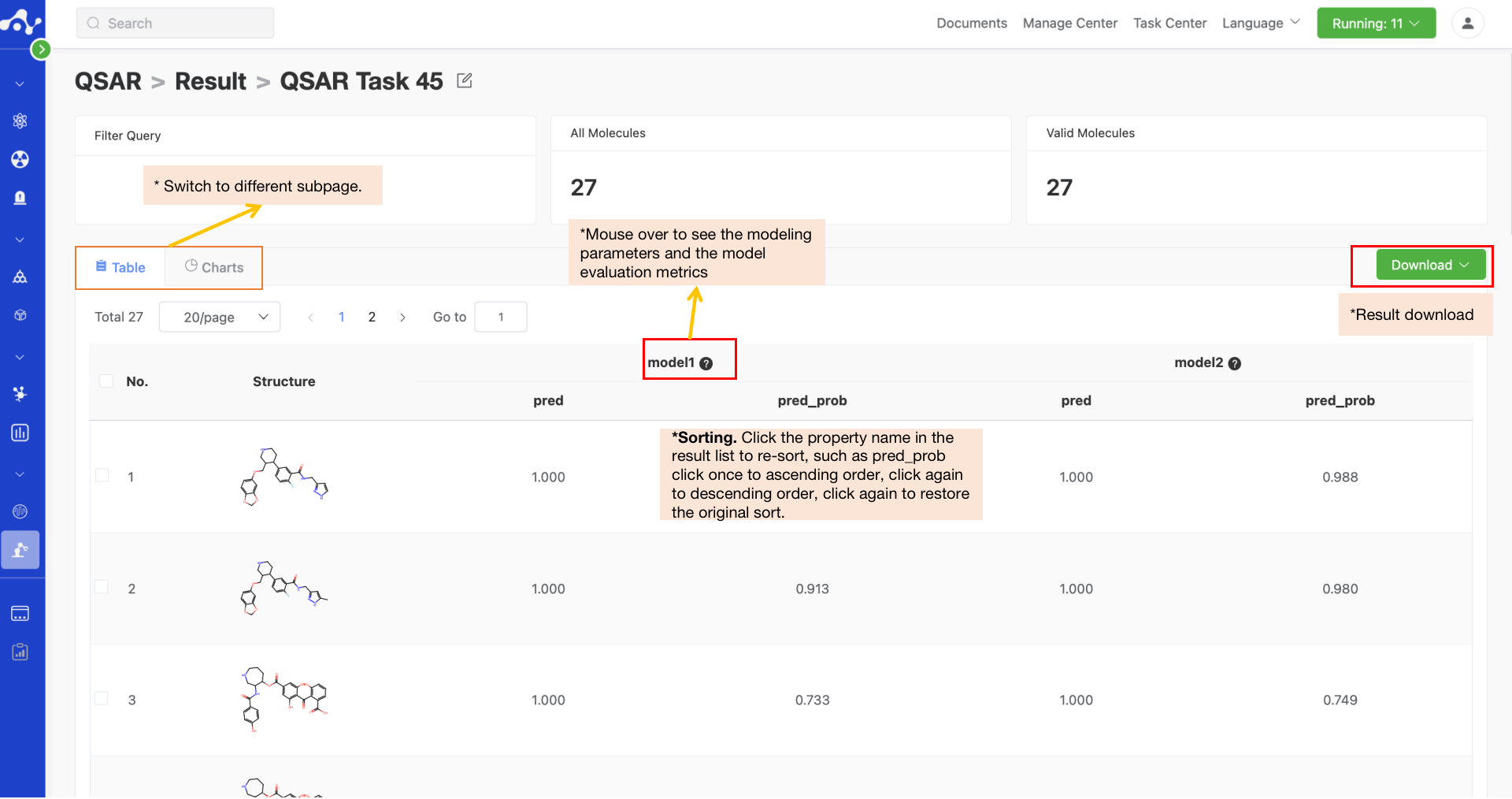Open the Task Center menu
Screen dimensions: 1512x799
click(1169, 24)
